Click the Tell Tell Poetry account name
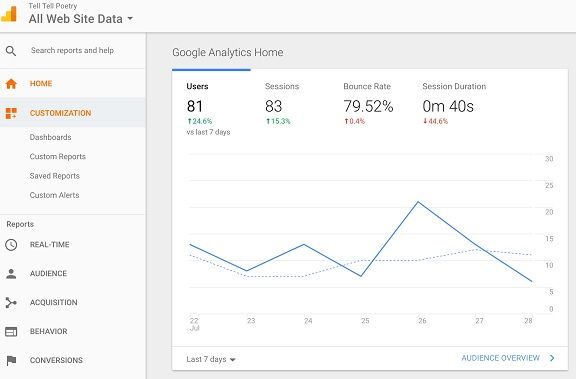Screen dimensions: 576x379 (x=53, y=6)
